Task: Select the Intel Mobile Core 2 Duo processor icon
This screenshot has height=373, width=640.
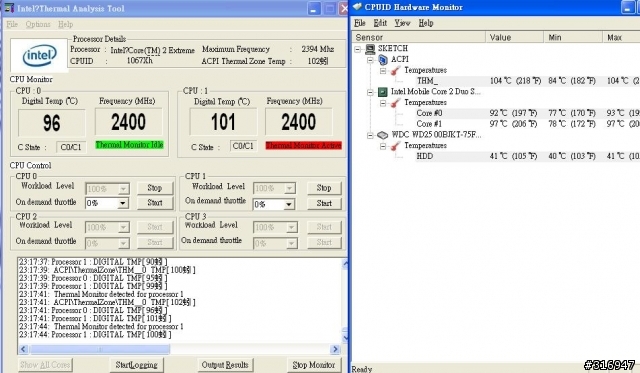Action: [x=382, y=92]
